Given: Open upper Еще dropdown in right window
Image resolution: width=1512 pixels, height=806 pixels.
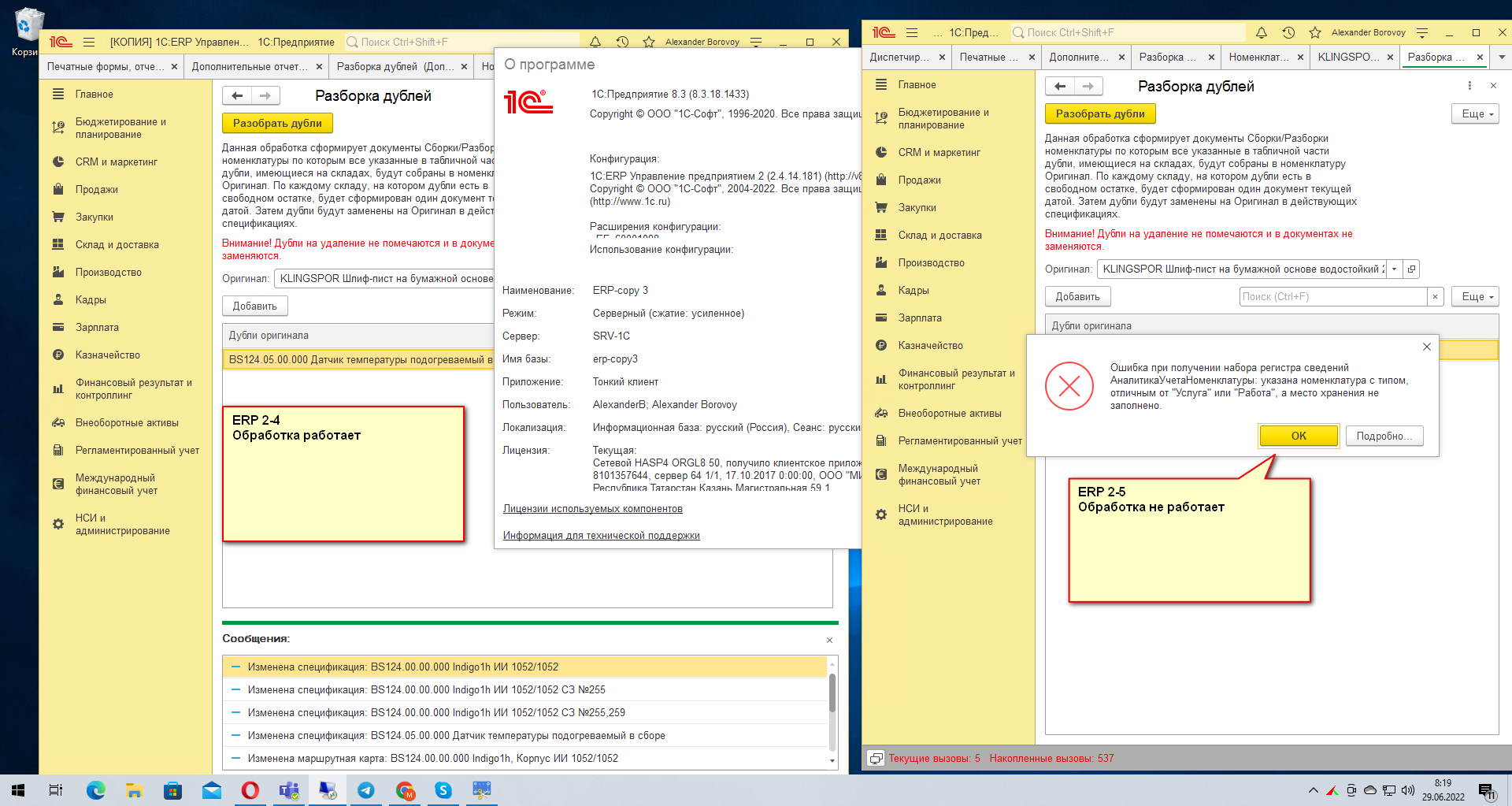Looking at the screenshot, I should (x=1475, y=113).
